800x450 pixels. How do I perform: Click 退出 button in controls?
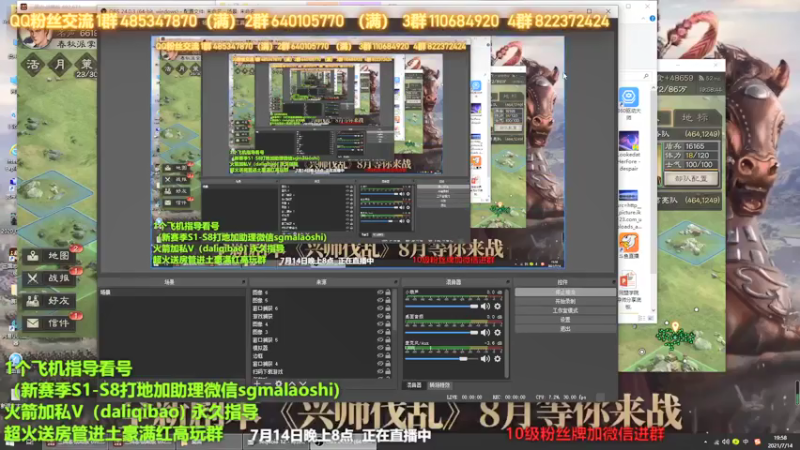pos(565,329)
